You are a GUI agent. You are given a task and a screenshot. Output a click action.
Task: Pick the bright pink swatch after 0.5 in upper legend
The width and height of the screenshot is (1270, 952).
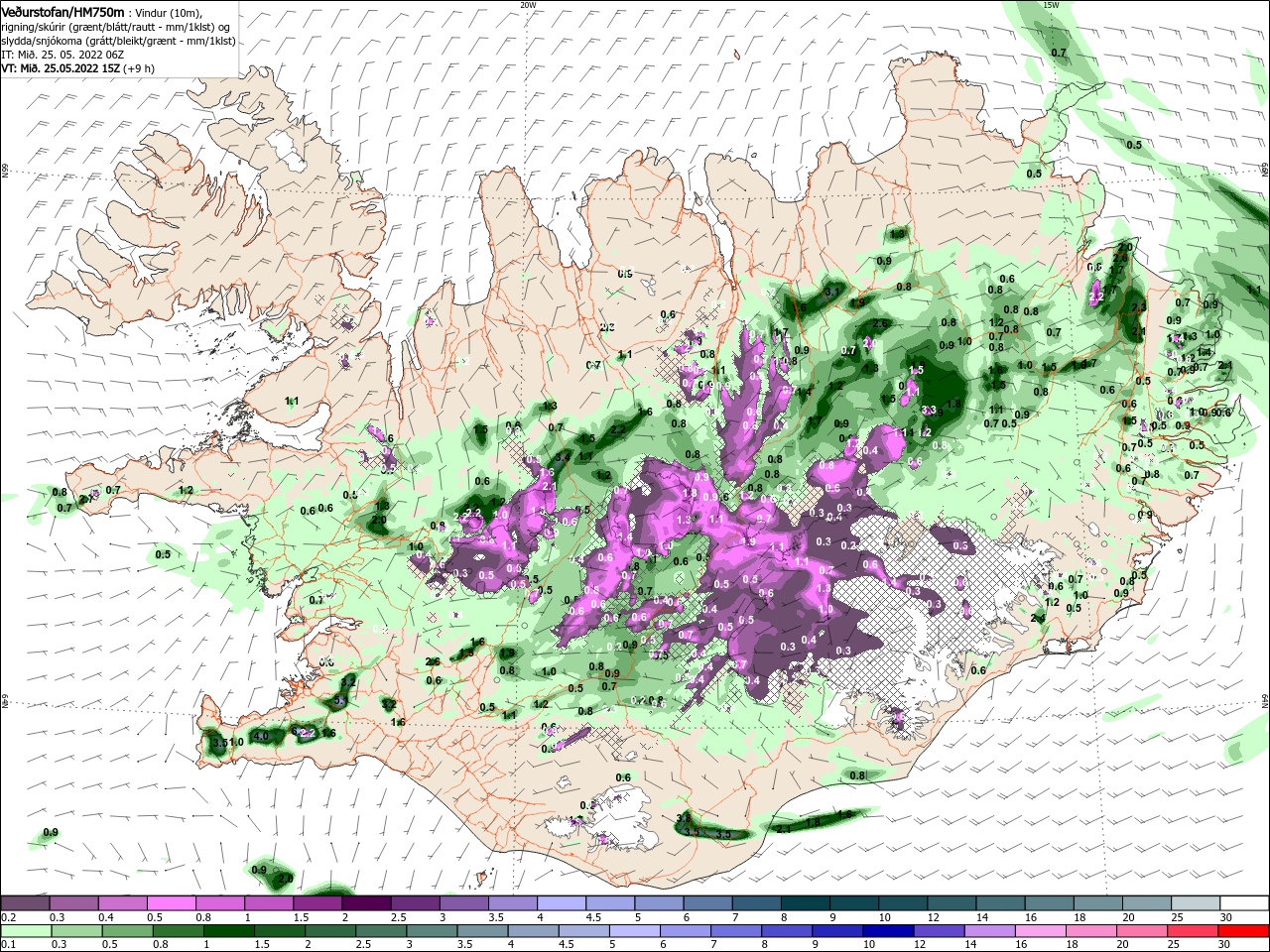171,903
